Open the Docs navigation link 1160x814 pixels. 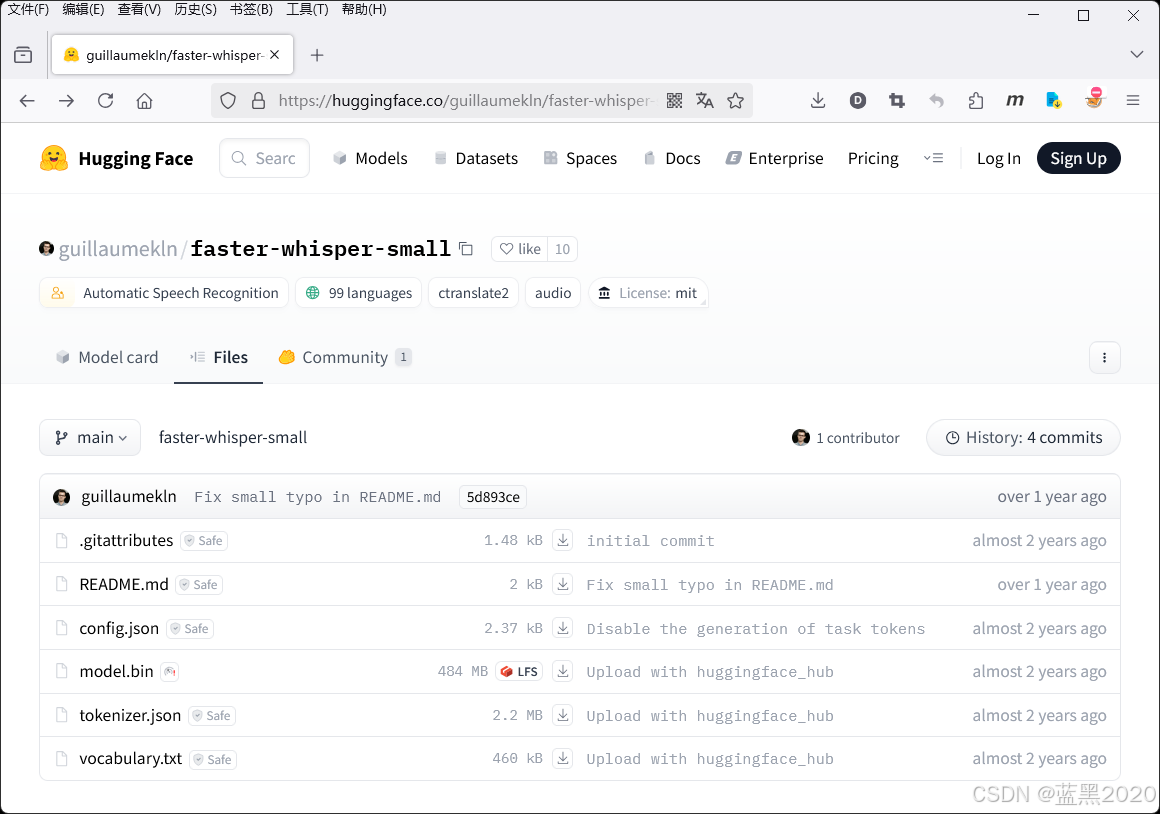point(672,158)
